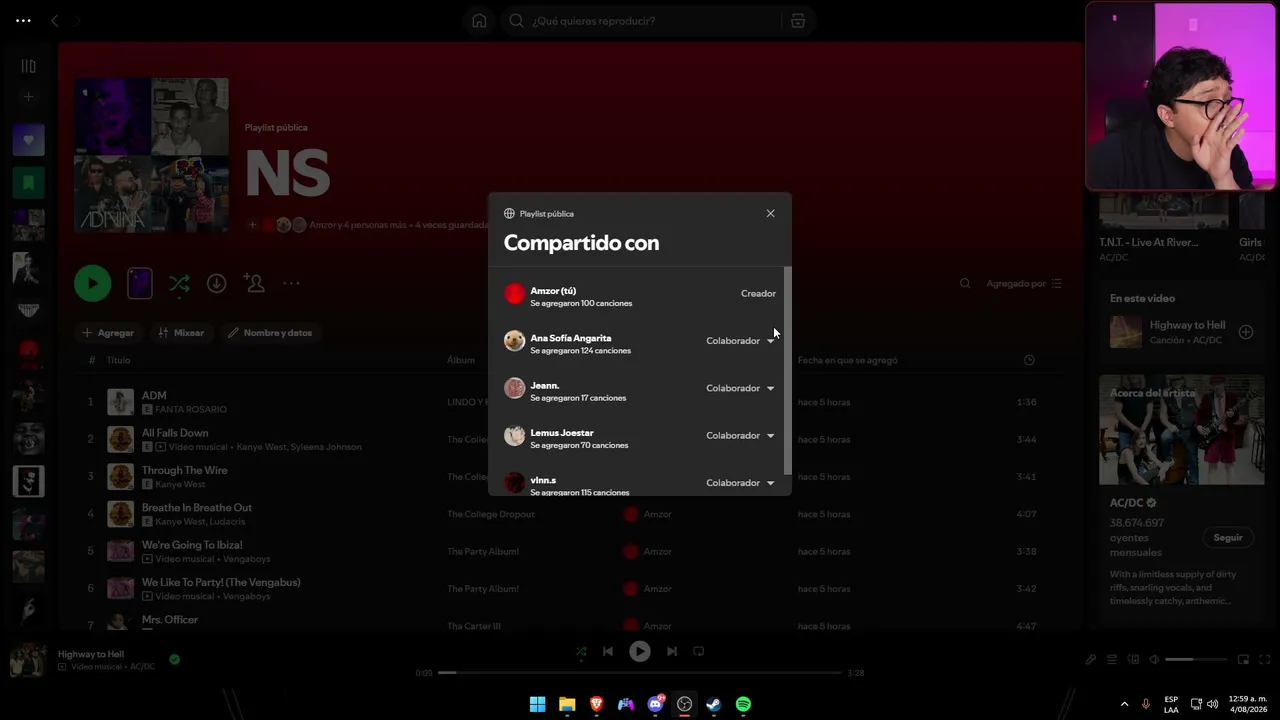Screen dimensions: 1280x720
Task: Open File Explorer from the taskbar
Action: tap(567, 704)
